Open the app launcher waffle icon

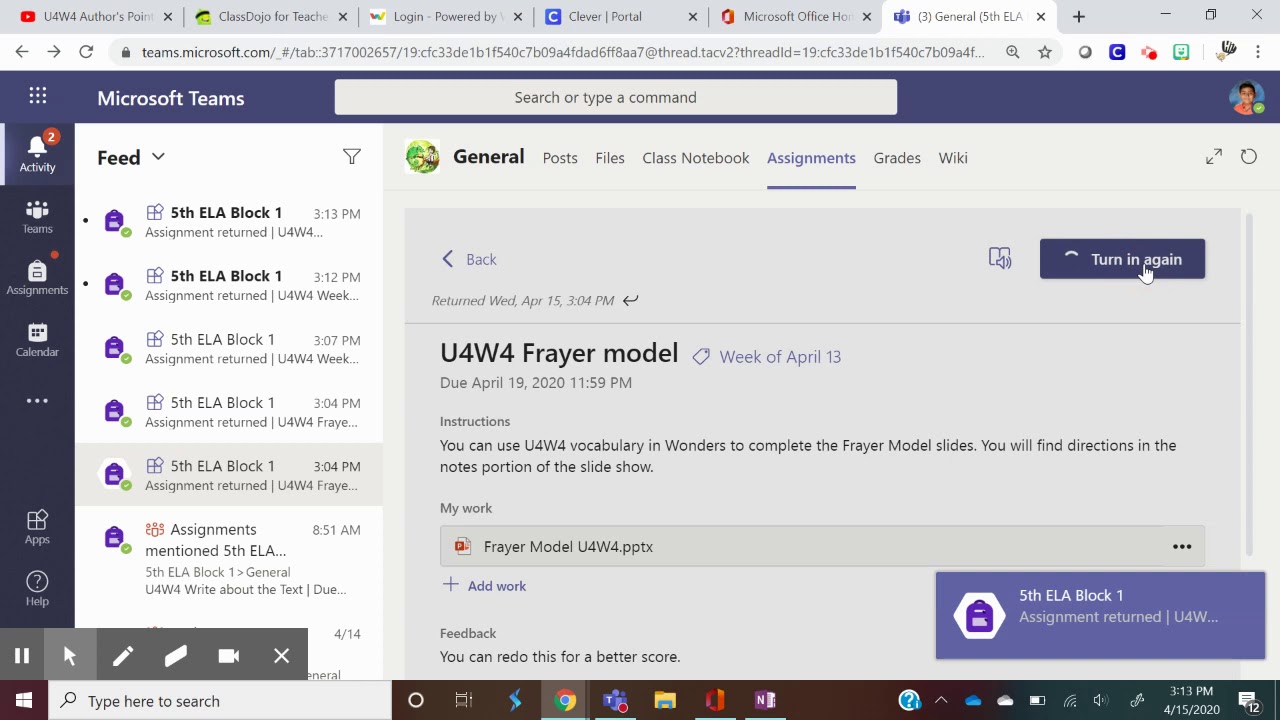click(38, 96)
